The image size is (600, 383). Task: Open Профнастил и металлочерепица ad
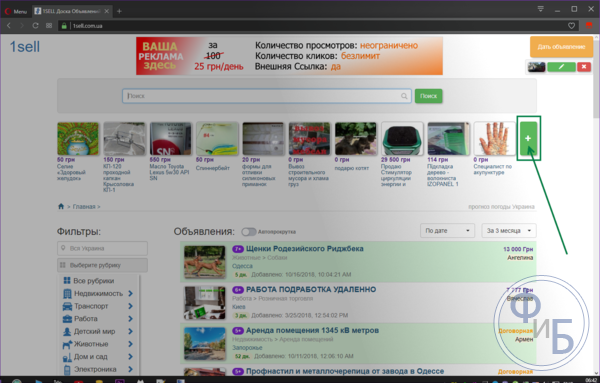[x=345, y=371]
